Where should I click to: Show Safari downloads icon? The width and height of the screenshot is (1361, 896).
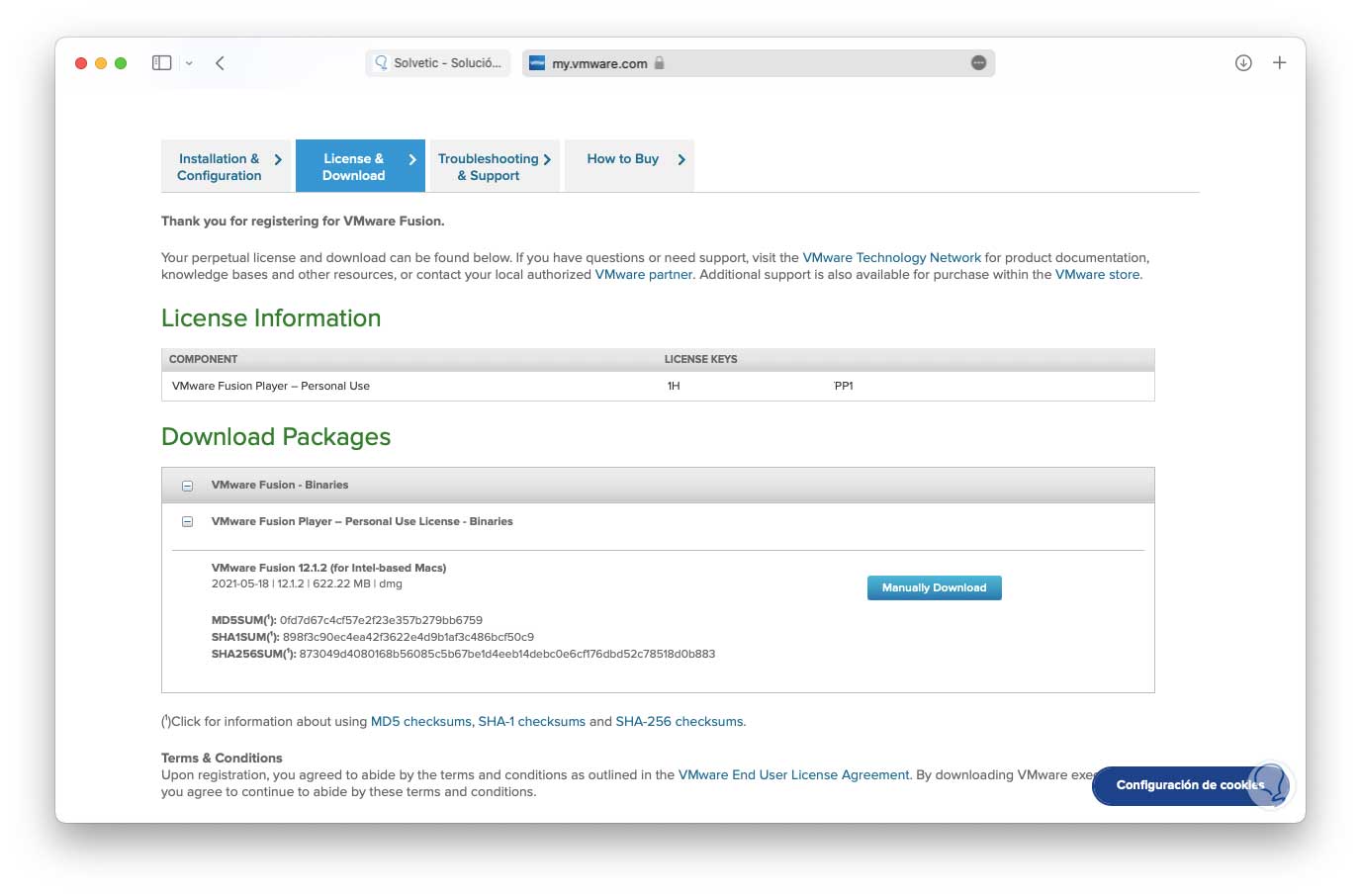(1243, 63)
